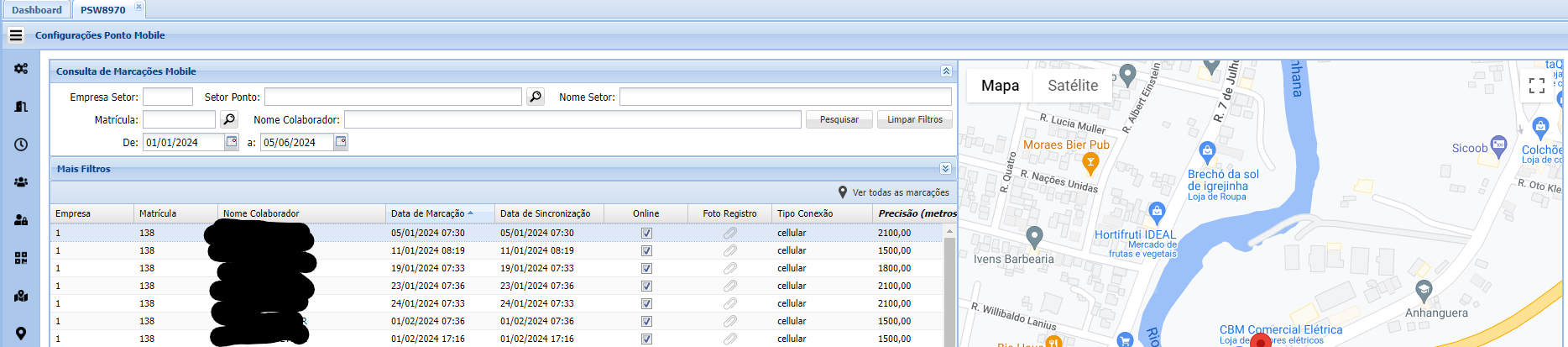The image size is (1568, 347).
Task: Switch map to Satélite view
Action: (1072, 86)
